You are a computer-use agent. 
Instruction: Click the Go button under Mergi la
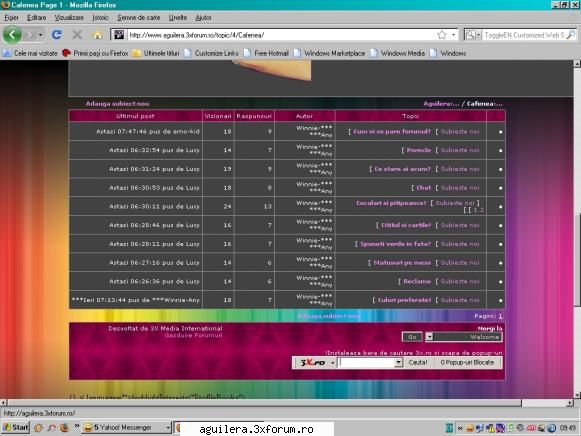coord(412,337)
